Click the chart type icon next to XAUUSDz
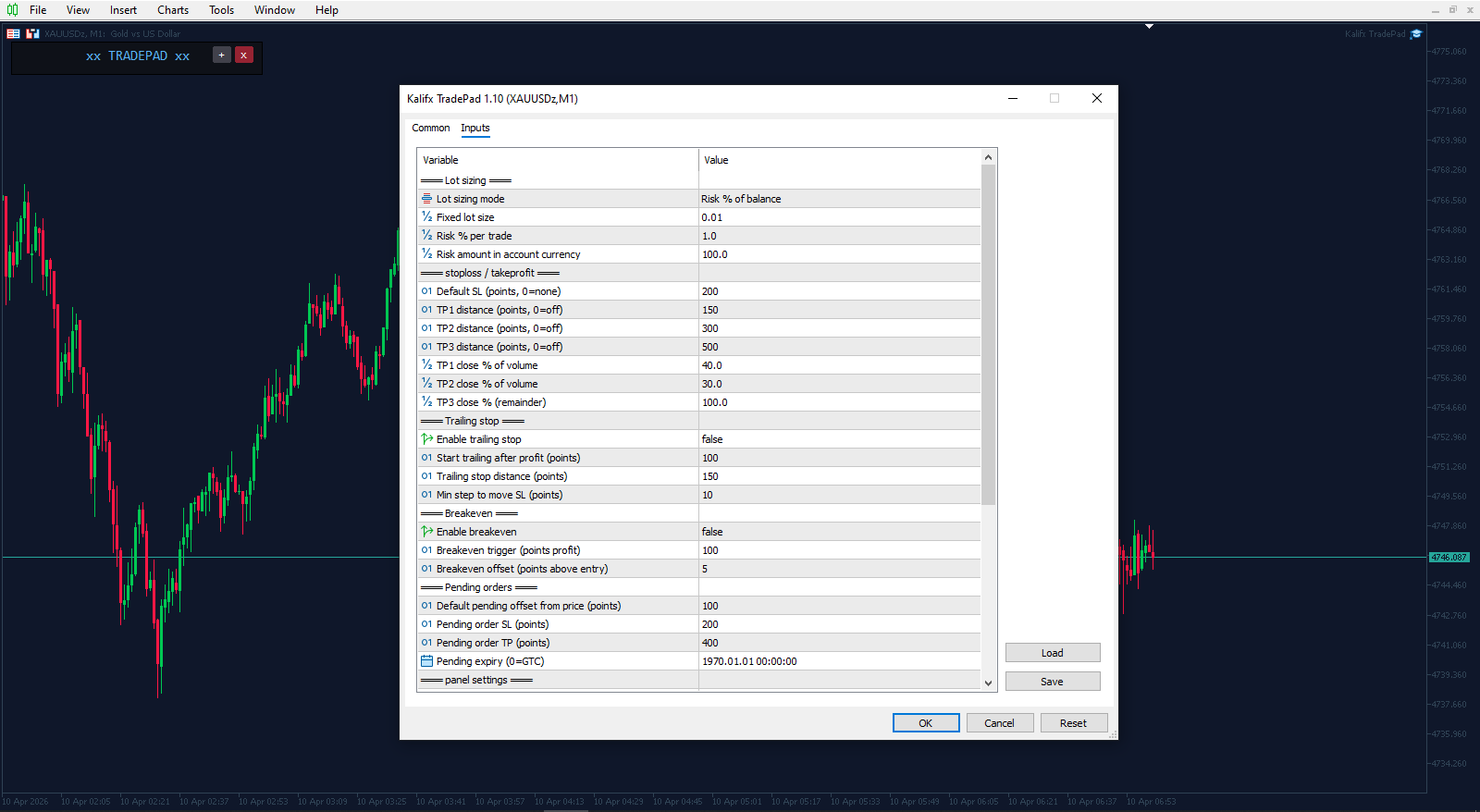 32,33
